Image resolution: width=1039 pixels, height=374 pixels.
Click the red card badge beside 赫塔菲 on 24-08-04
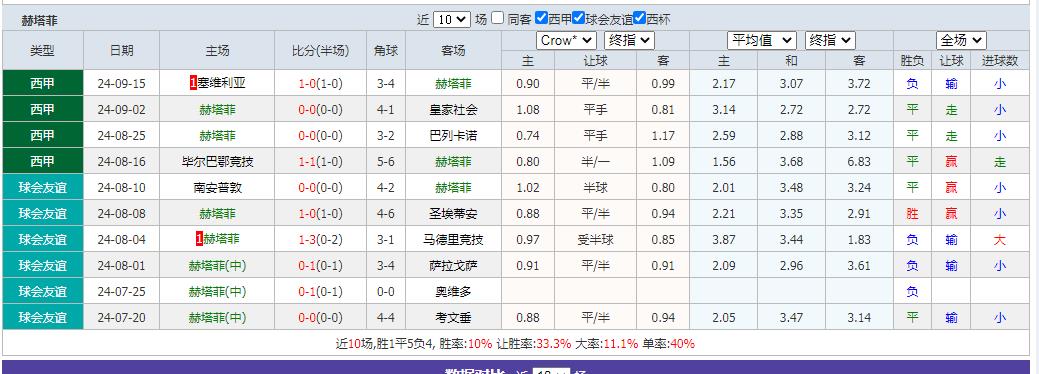coord(199,239)
